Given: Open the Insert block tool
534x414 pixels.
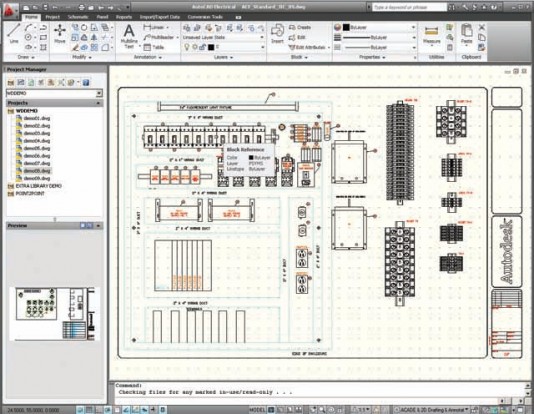Looking at the screenshot, I should tap(277, 34).
